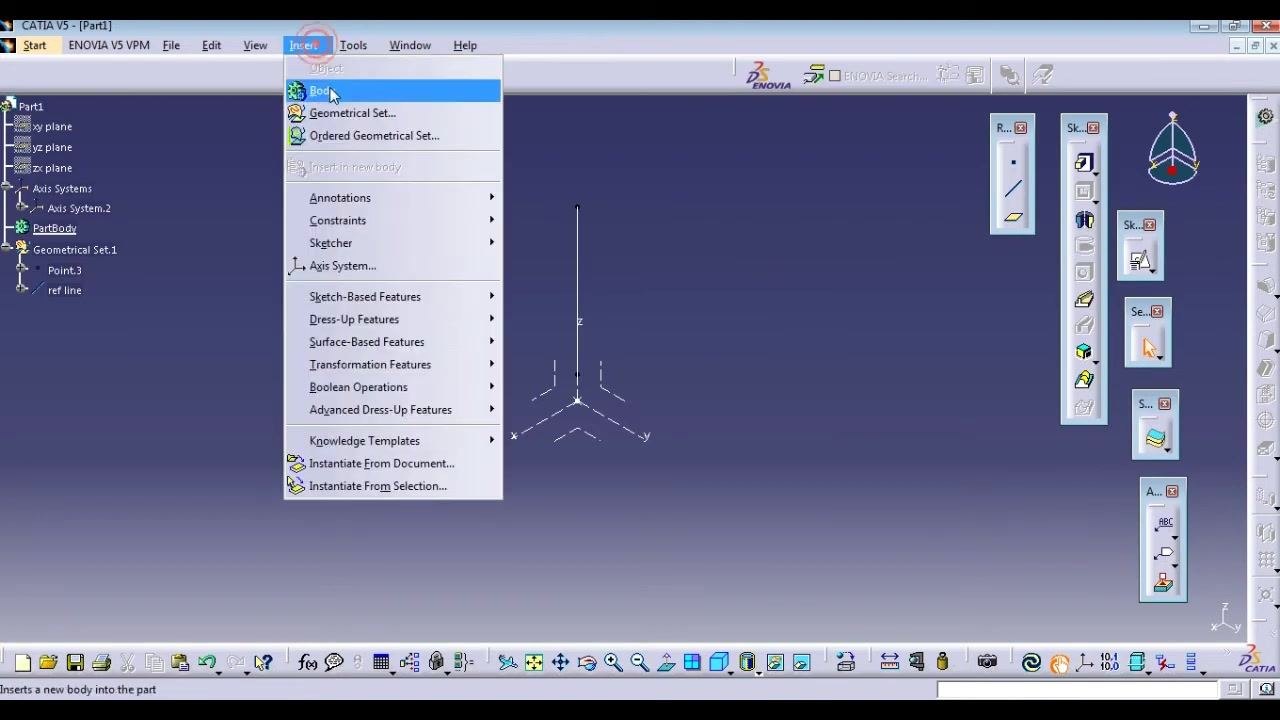
Task: Click the Formula f(x) icon
Action: (307, 662)
